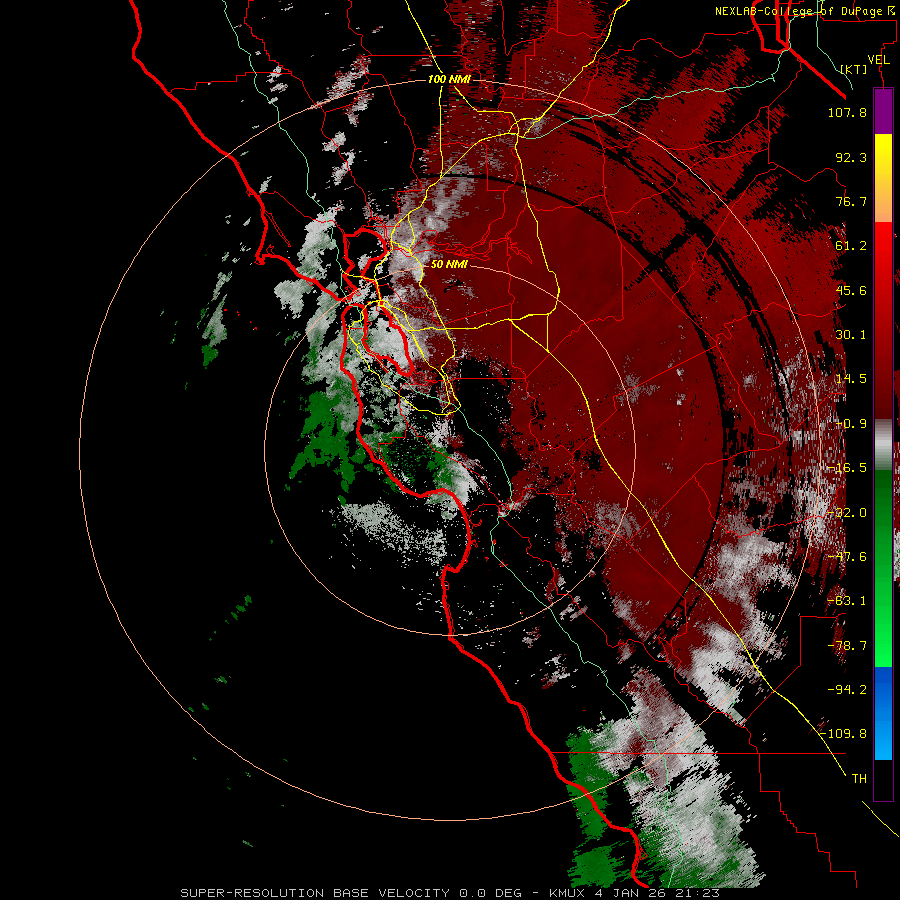Select the -32.0 value on velocity scale
900x900 pixels.
pos(847,513)
